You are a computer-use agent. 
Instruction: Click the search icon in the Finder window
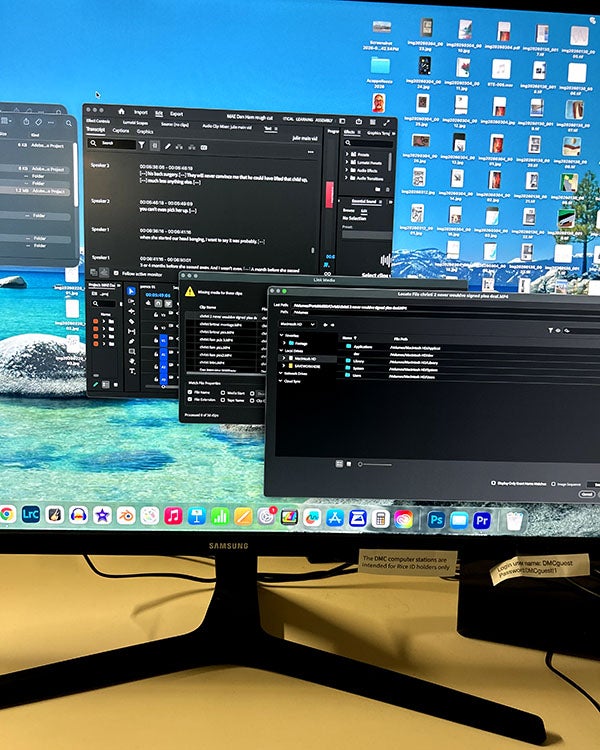pos(69,123)
